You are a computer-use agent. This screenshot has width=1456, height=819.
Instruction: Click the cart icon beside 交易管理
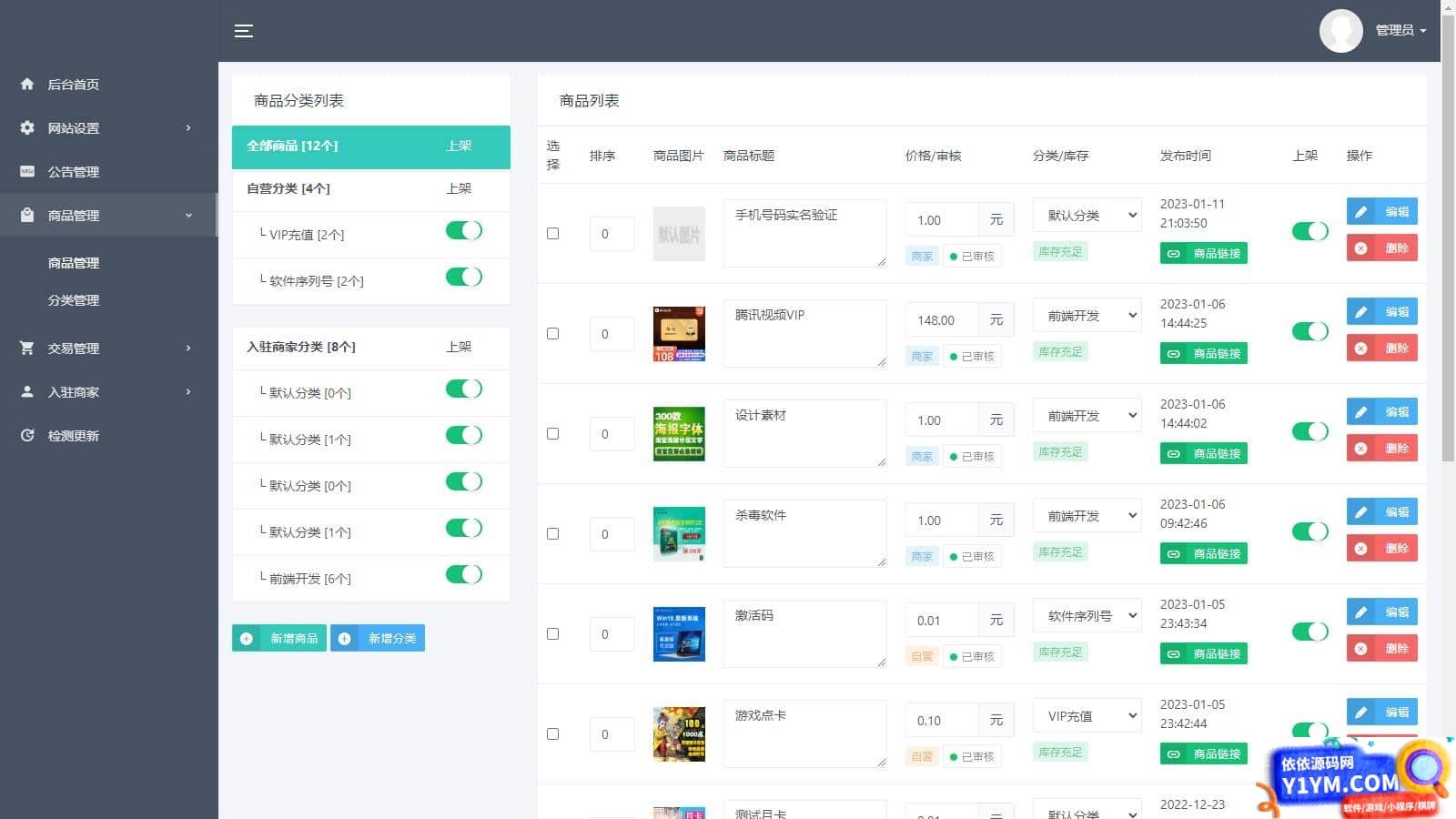click(x=27, y=348)
